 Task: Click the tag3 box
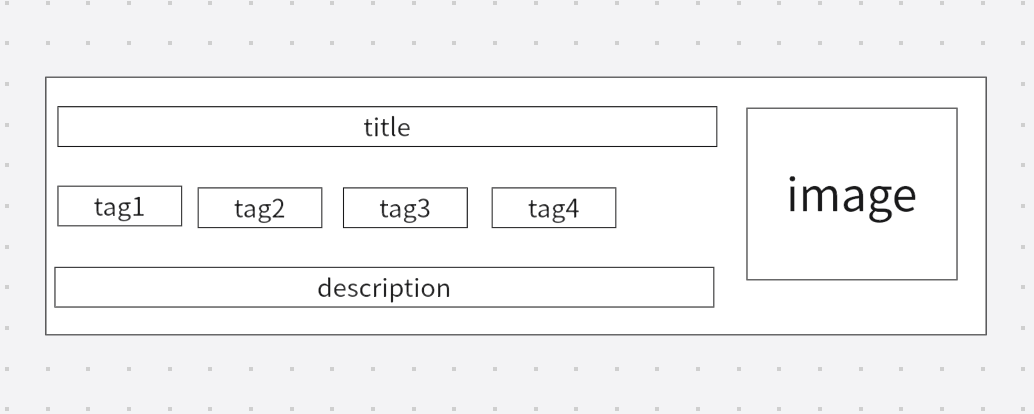[x=405, y=208]
